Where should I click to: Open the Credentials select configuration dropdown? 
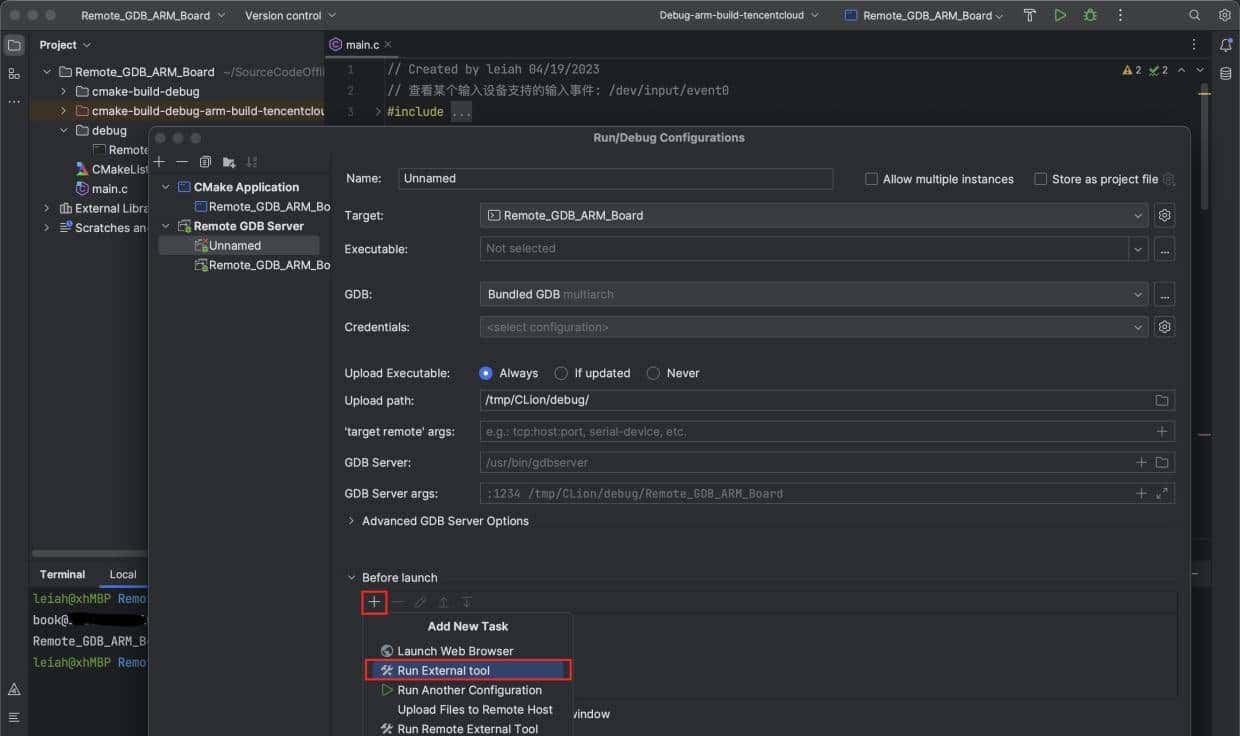pos(813,327)
